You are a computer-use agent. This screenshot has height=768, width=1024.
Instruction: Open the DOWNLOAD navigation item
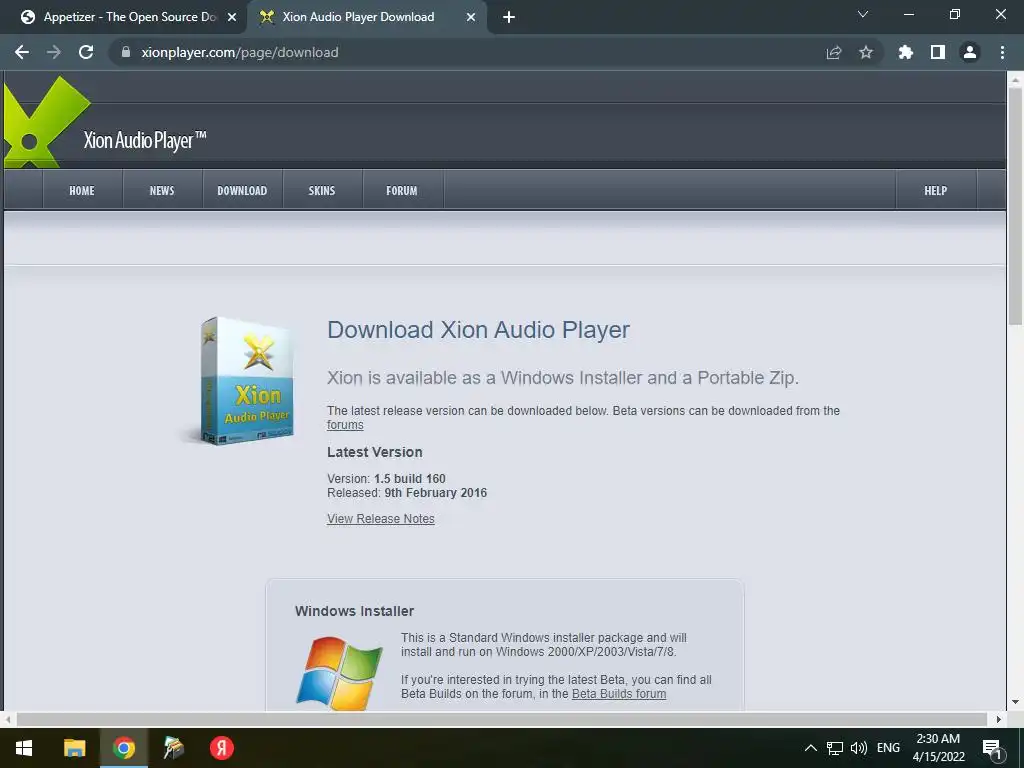pyautogui.click(x=242, y=191)
